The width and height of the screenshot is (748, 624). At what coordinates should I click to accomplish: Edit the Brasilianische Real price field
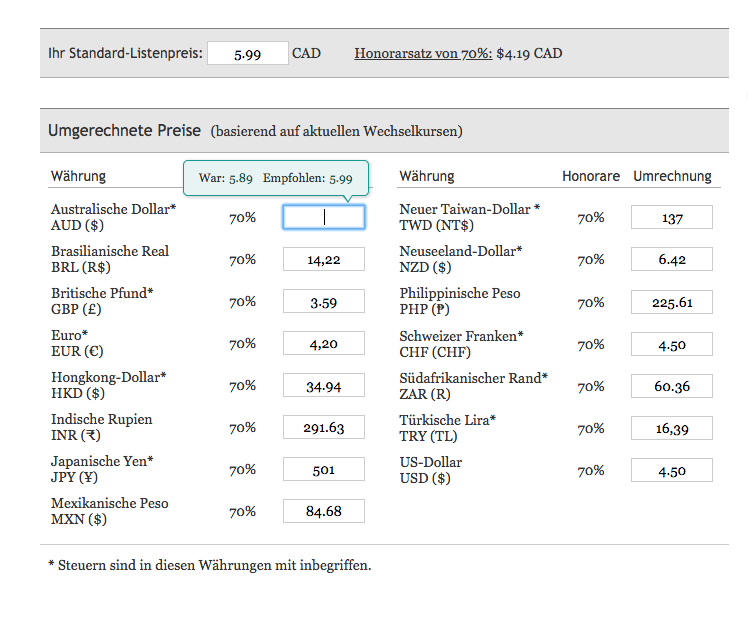[x=323, y=260]
